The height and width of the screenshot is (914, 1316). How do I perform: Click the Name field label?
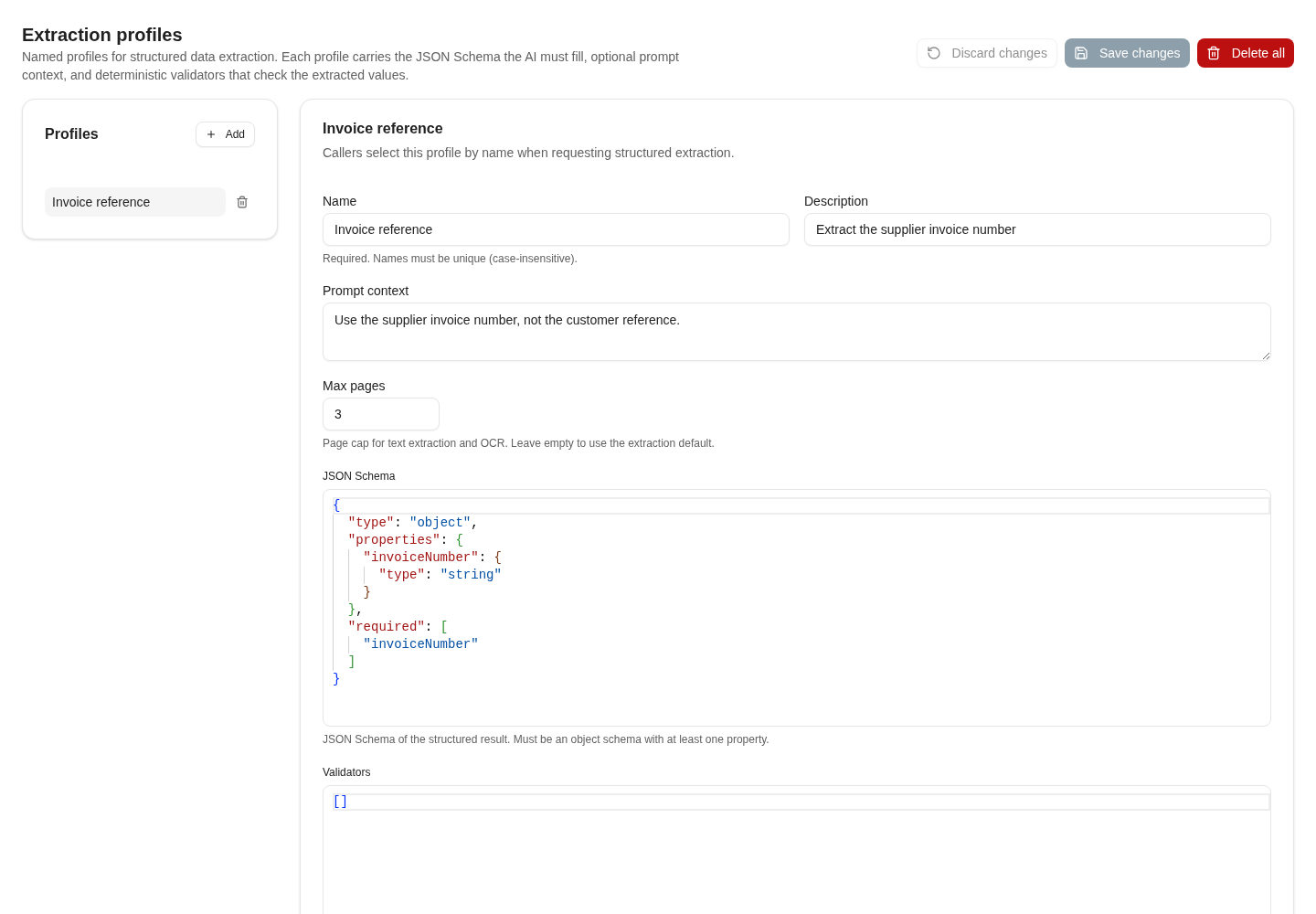click(x=340, y=201)
